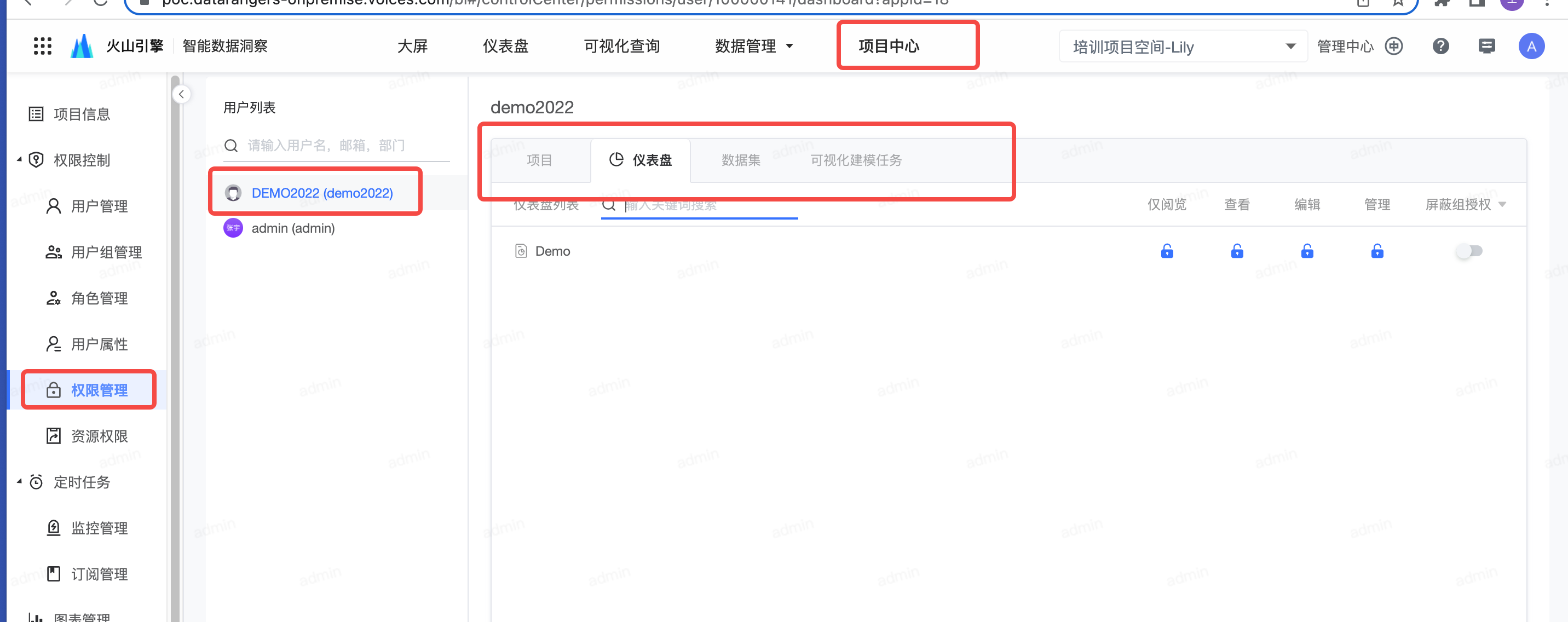
Task: Click the manage lock icon for Demo
Action: (1377, 251)
